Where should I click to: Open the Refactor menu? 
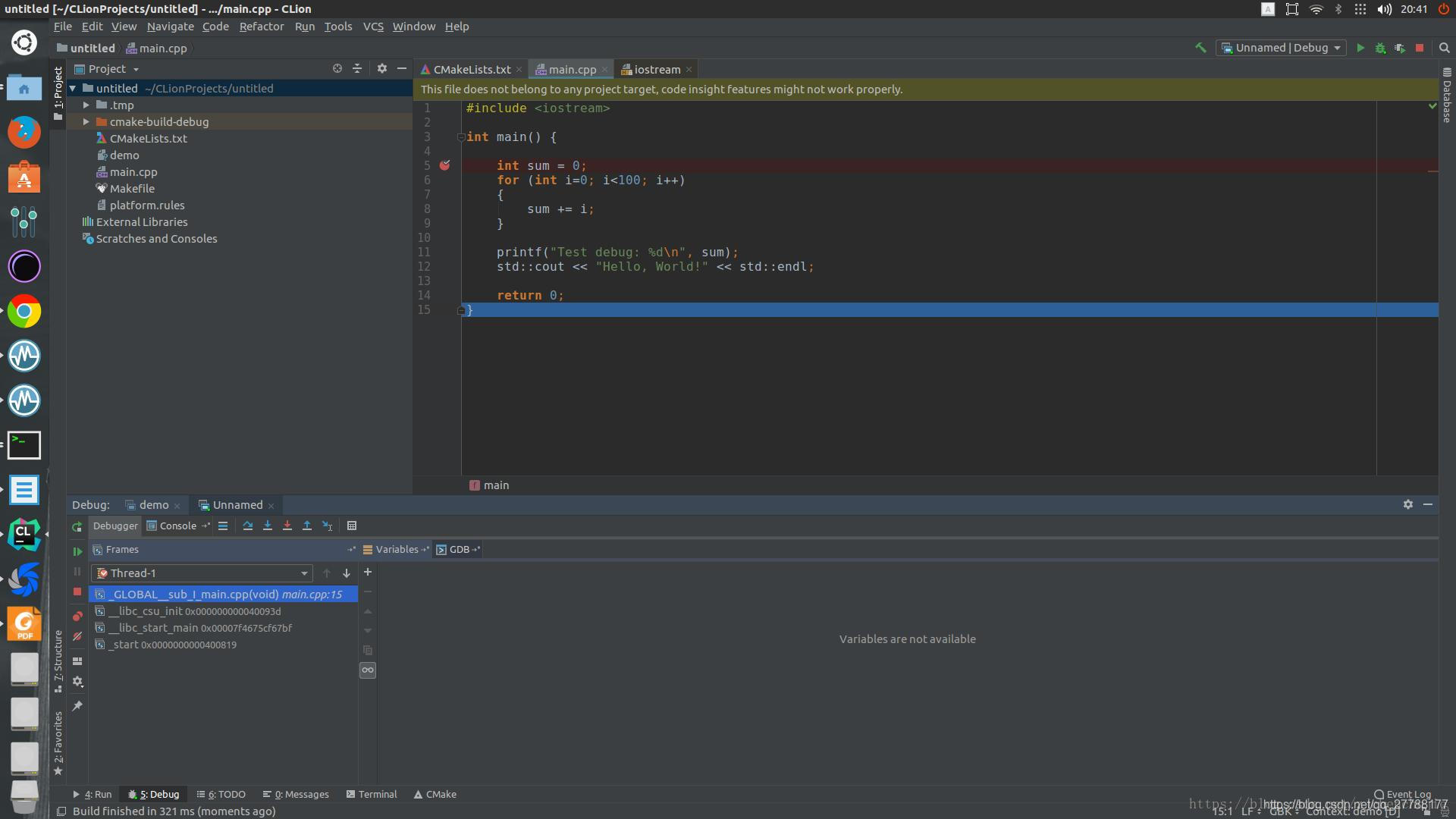(x=261, y=27)
